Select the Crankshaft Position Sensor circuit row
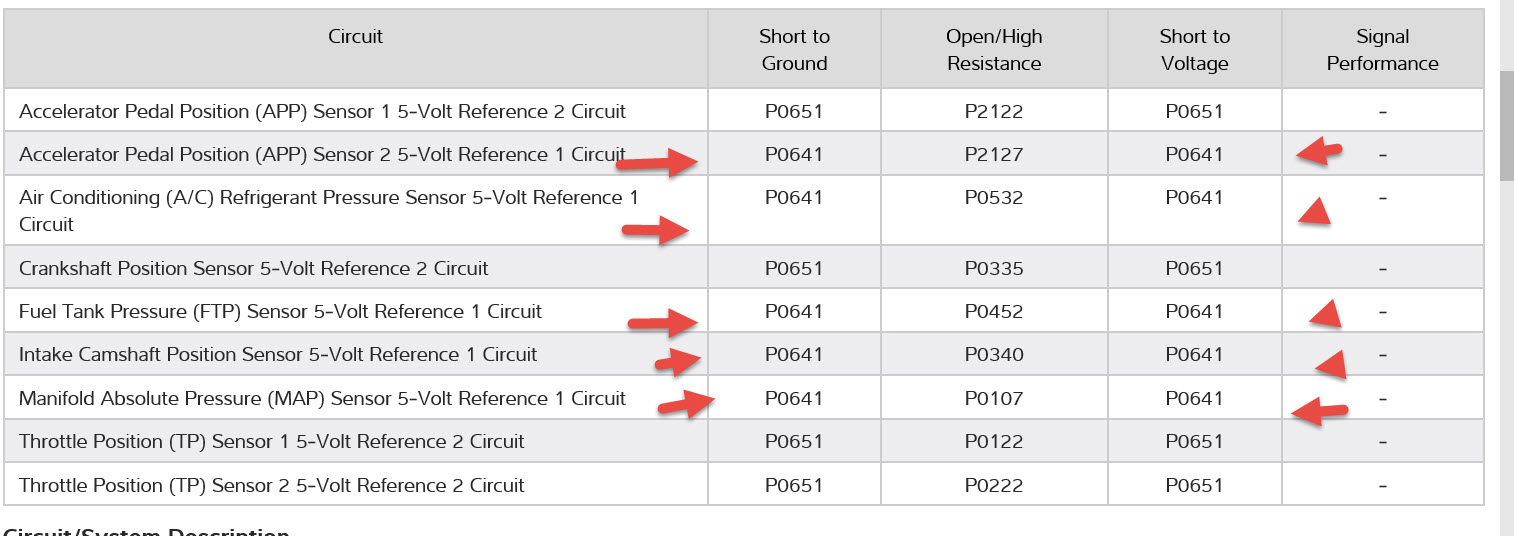The width and height of the screenshot is (1514, 536). (254, 268)
